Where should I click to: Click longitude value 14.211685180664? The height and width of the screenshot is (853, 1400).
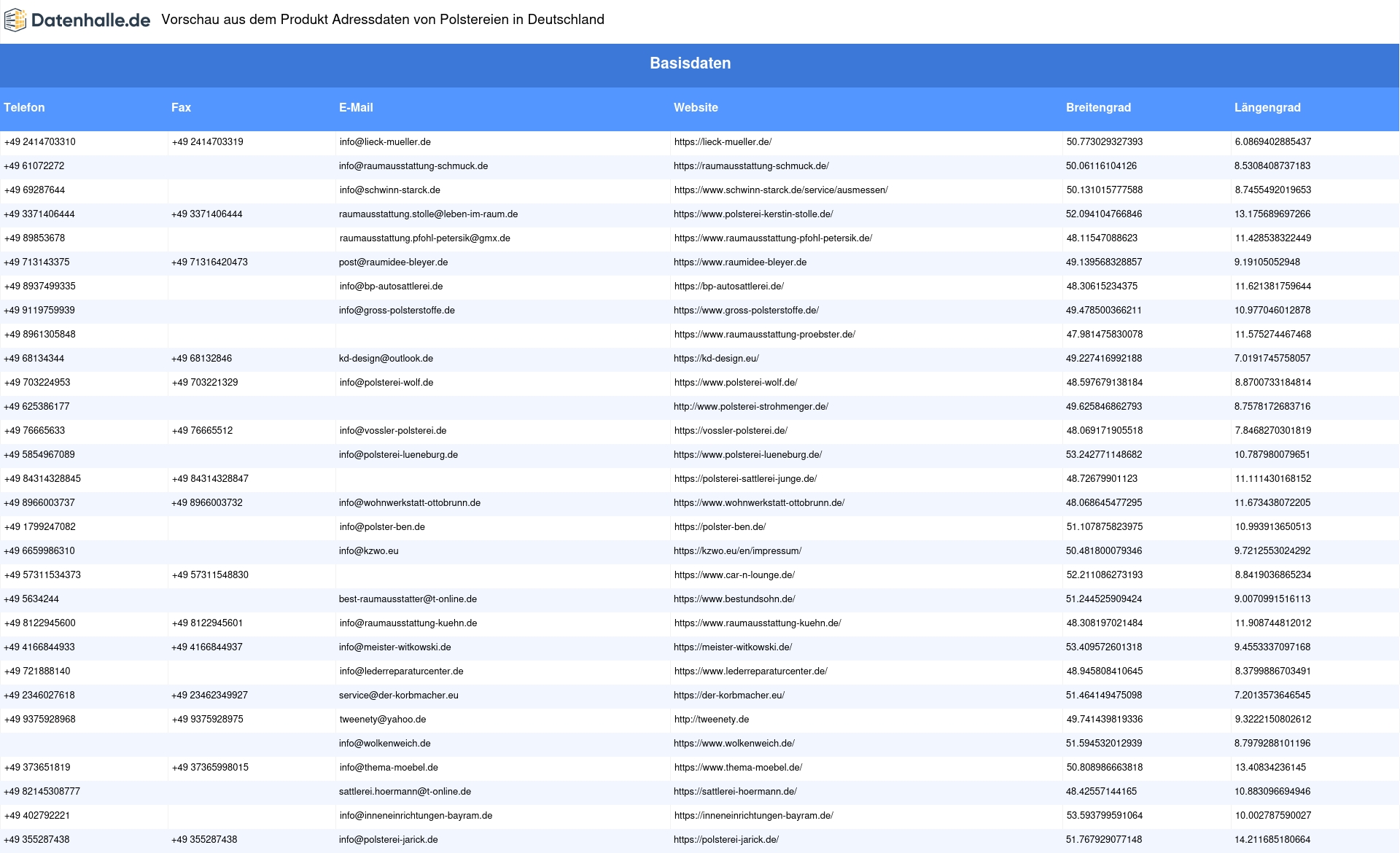click(x=1272, y=840)
